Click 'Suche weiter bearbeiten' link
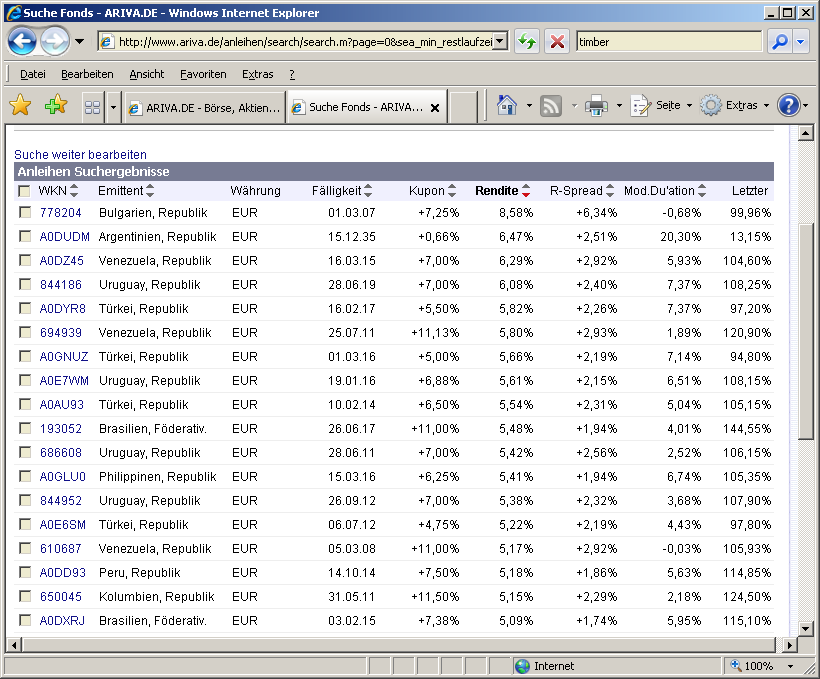This screenshot has width=820, height=679. tap(81, 154)
